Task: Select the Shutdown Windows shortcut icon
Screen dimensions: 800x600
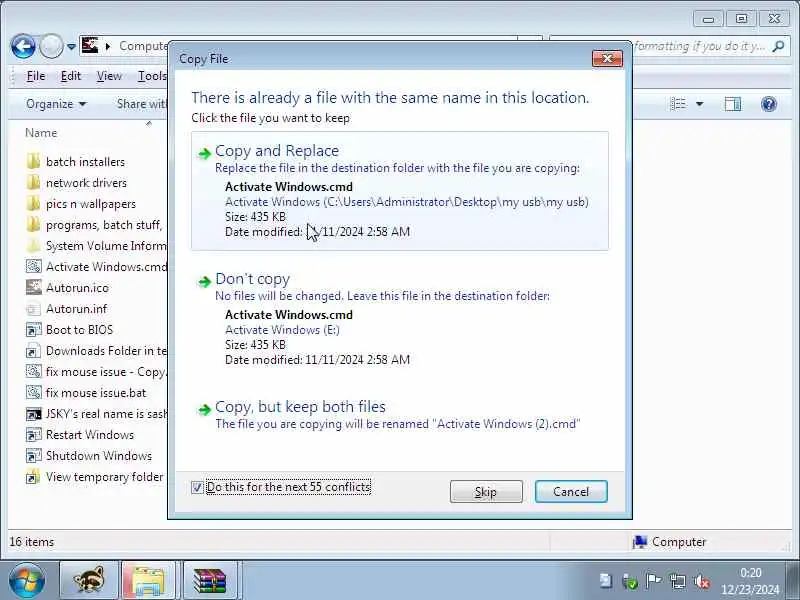Action: (x=33, y=456)
